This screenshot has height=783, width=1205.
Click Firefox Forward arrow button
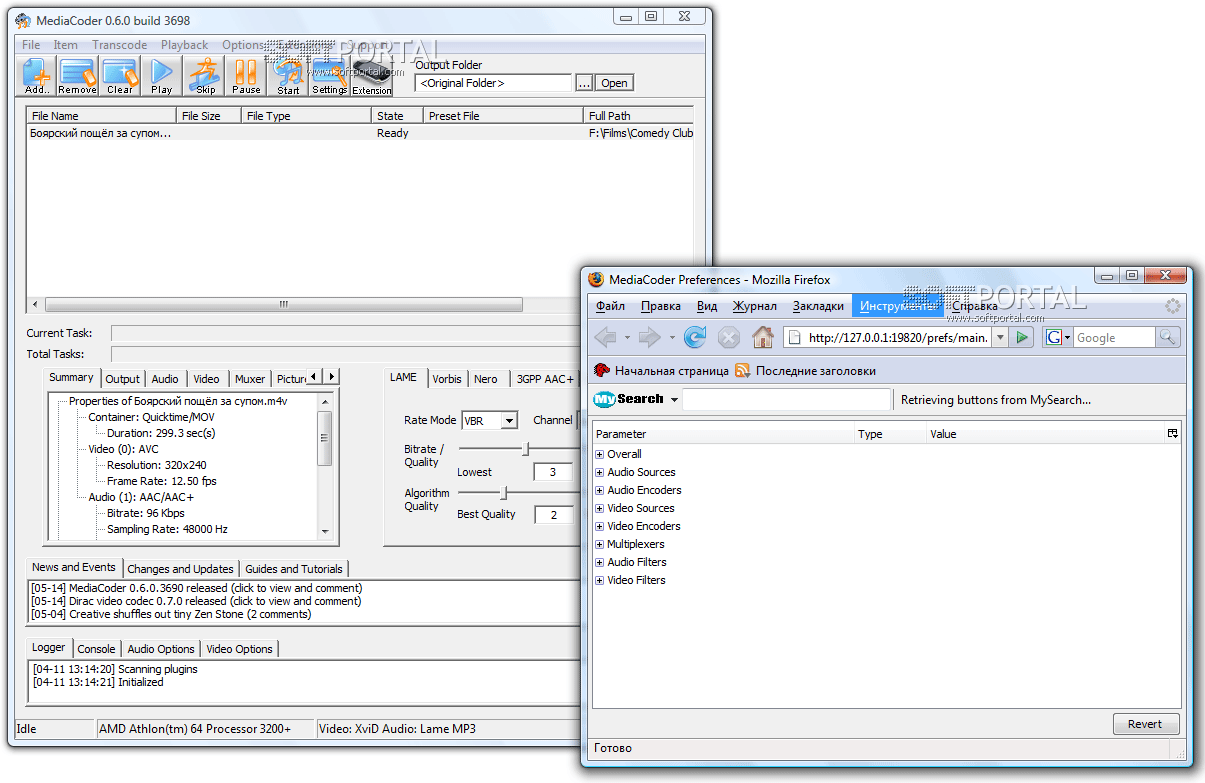pos(650,337)
